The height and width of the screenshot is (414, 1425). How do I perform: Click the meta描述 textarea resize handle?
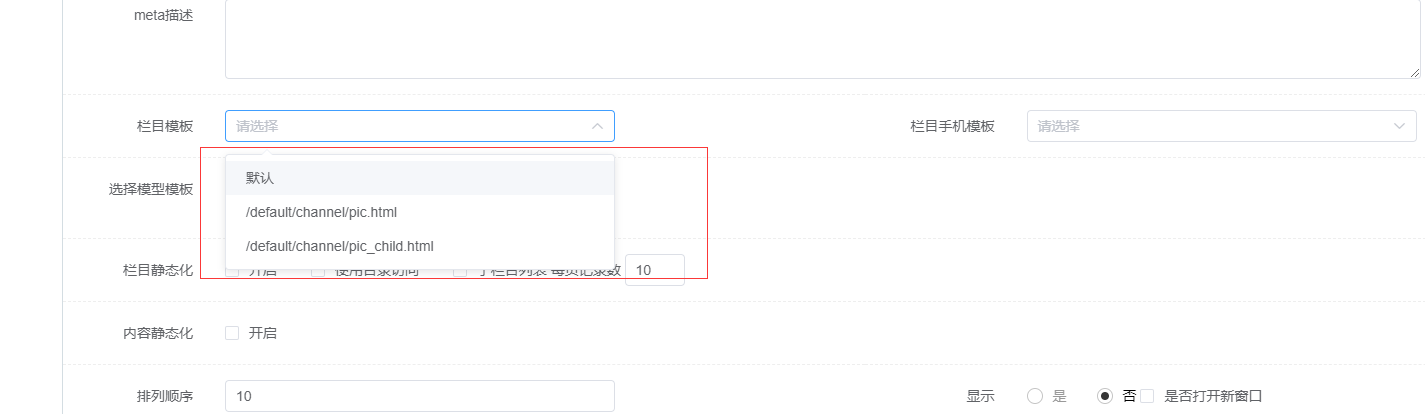point(1414,72)
